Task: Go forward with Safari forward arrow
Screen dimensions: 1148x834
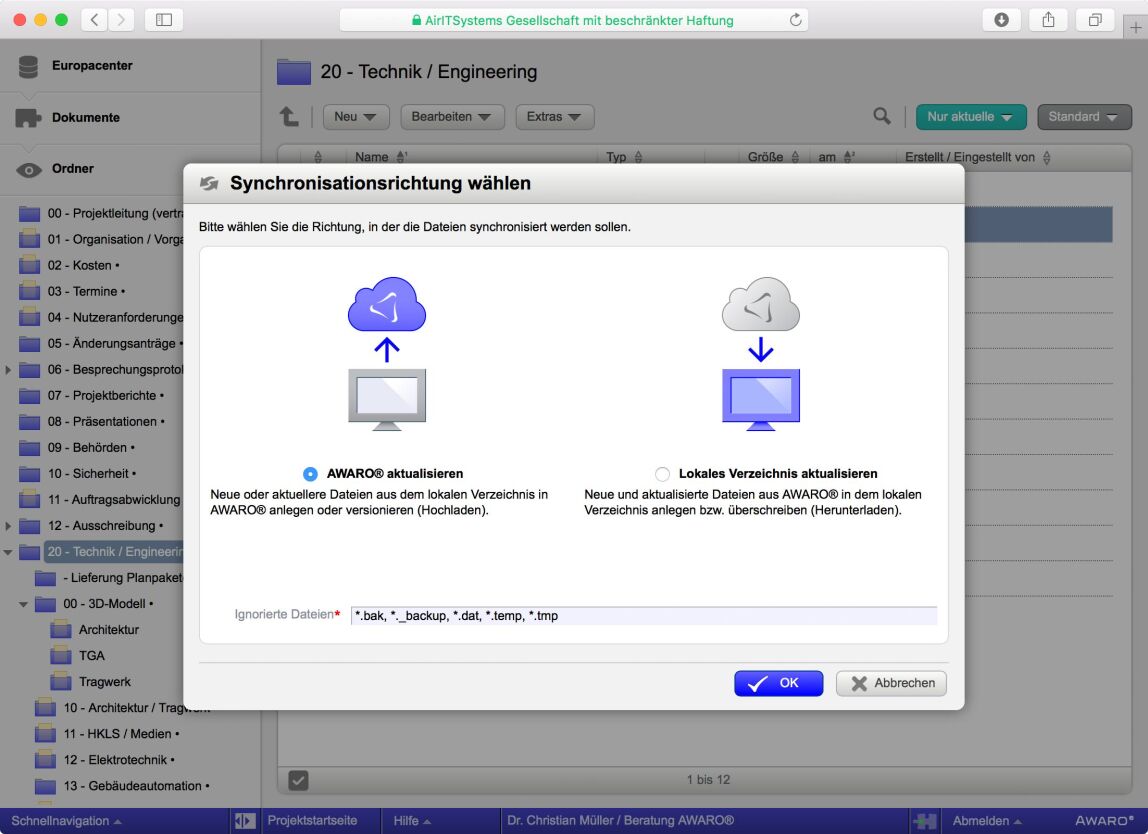Action: pos(122,20)
